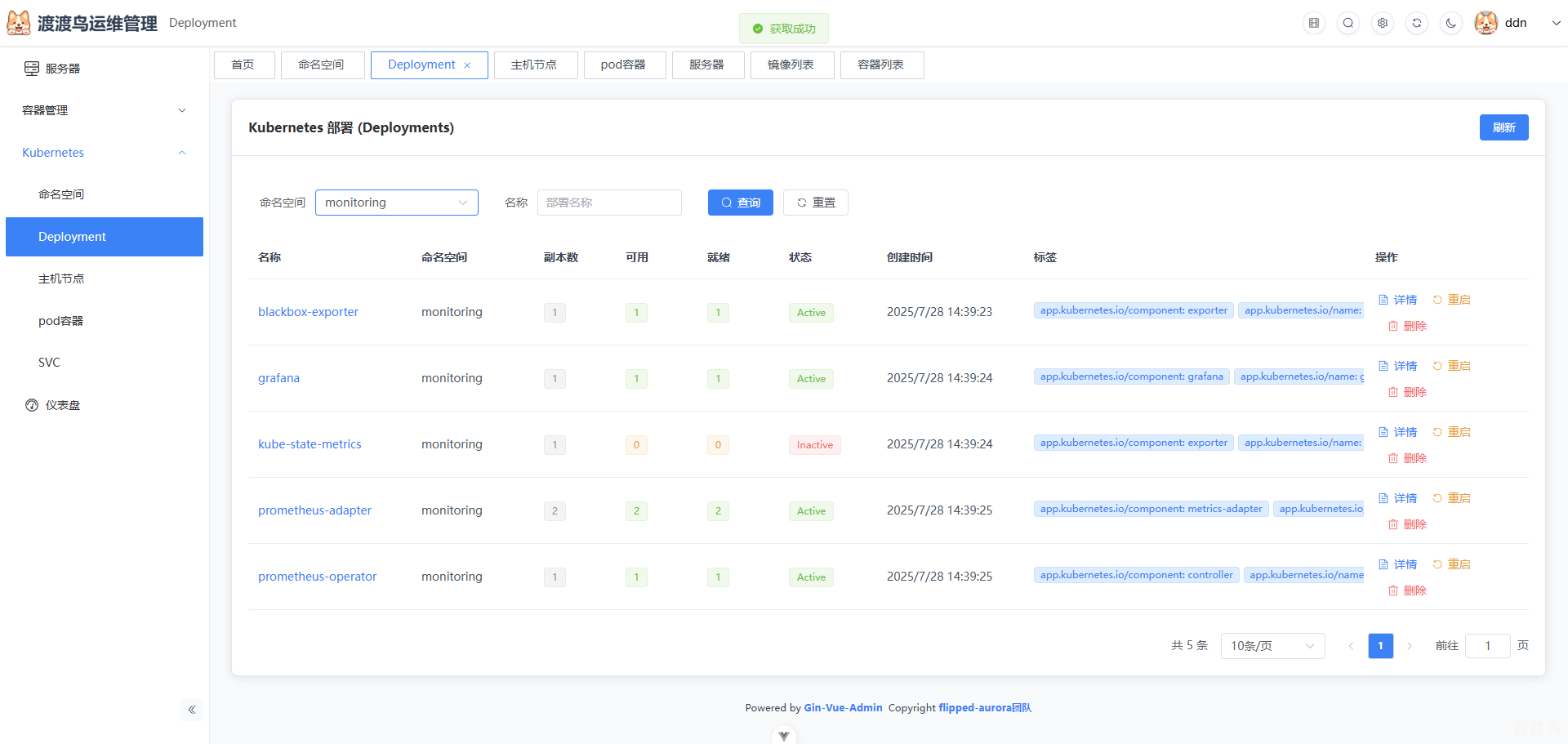Click the search icon inside 查询 button
Viewport: 1568px width, 744px height.
[x=726, y=203]
